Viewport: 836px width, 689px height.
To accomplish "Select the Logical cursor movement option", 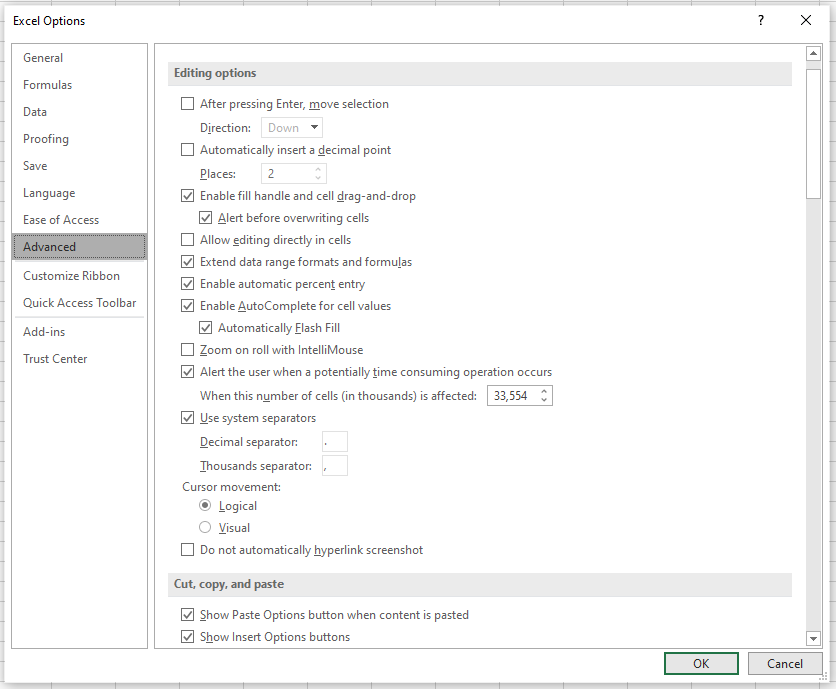I will coord(206,506).
